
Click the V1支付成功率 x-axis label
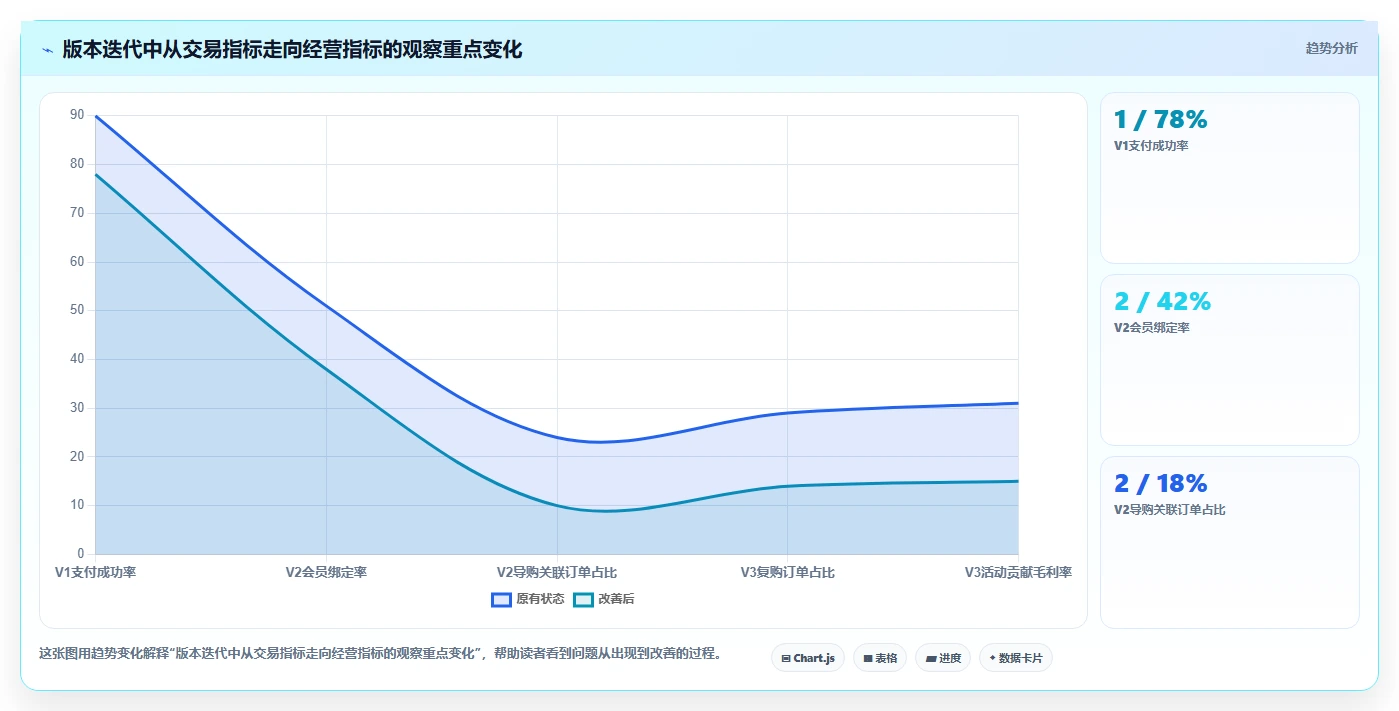(x=96, y=573)
